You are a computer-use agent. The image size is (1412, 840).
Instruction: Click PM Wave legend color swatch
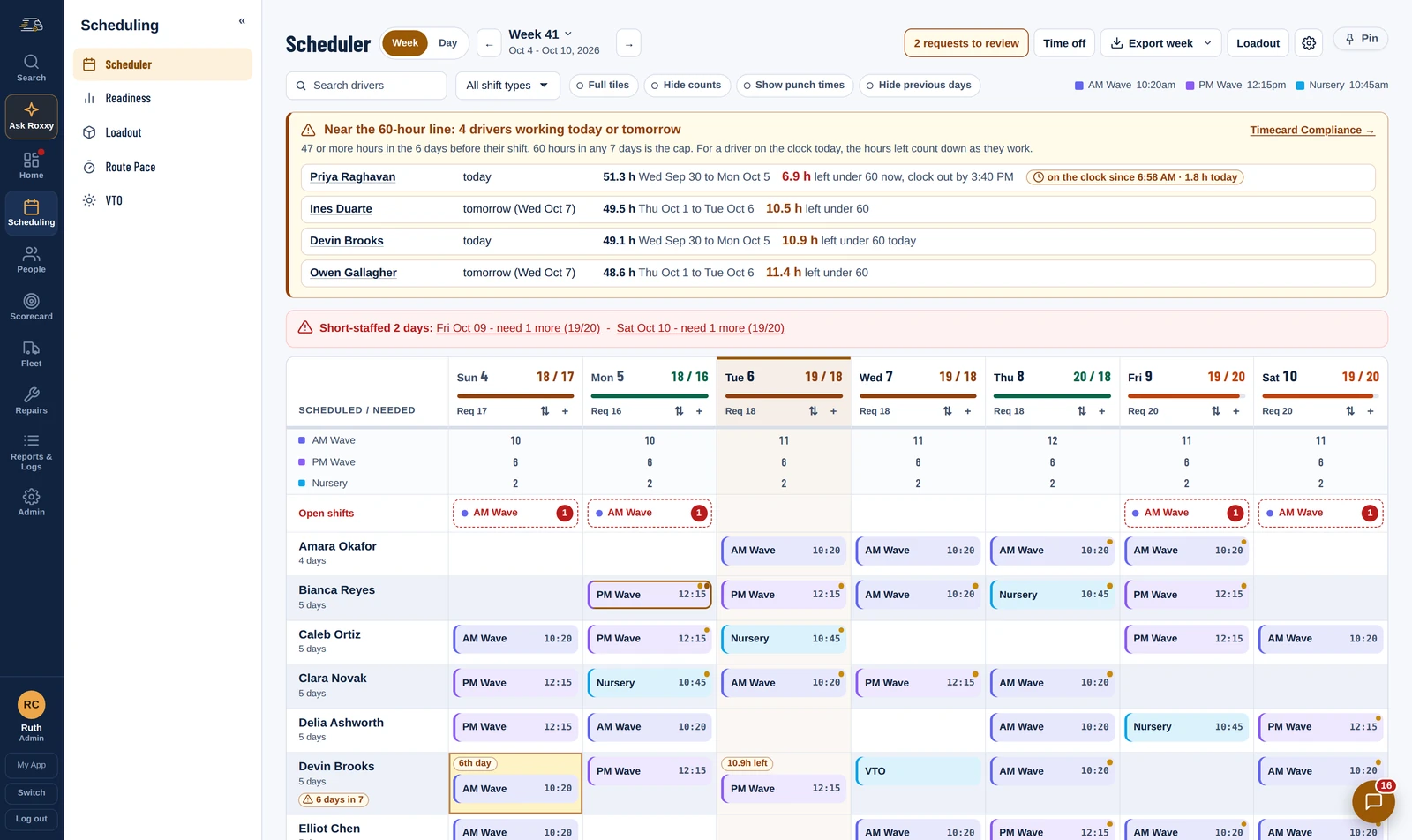[1190, 86]
